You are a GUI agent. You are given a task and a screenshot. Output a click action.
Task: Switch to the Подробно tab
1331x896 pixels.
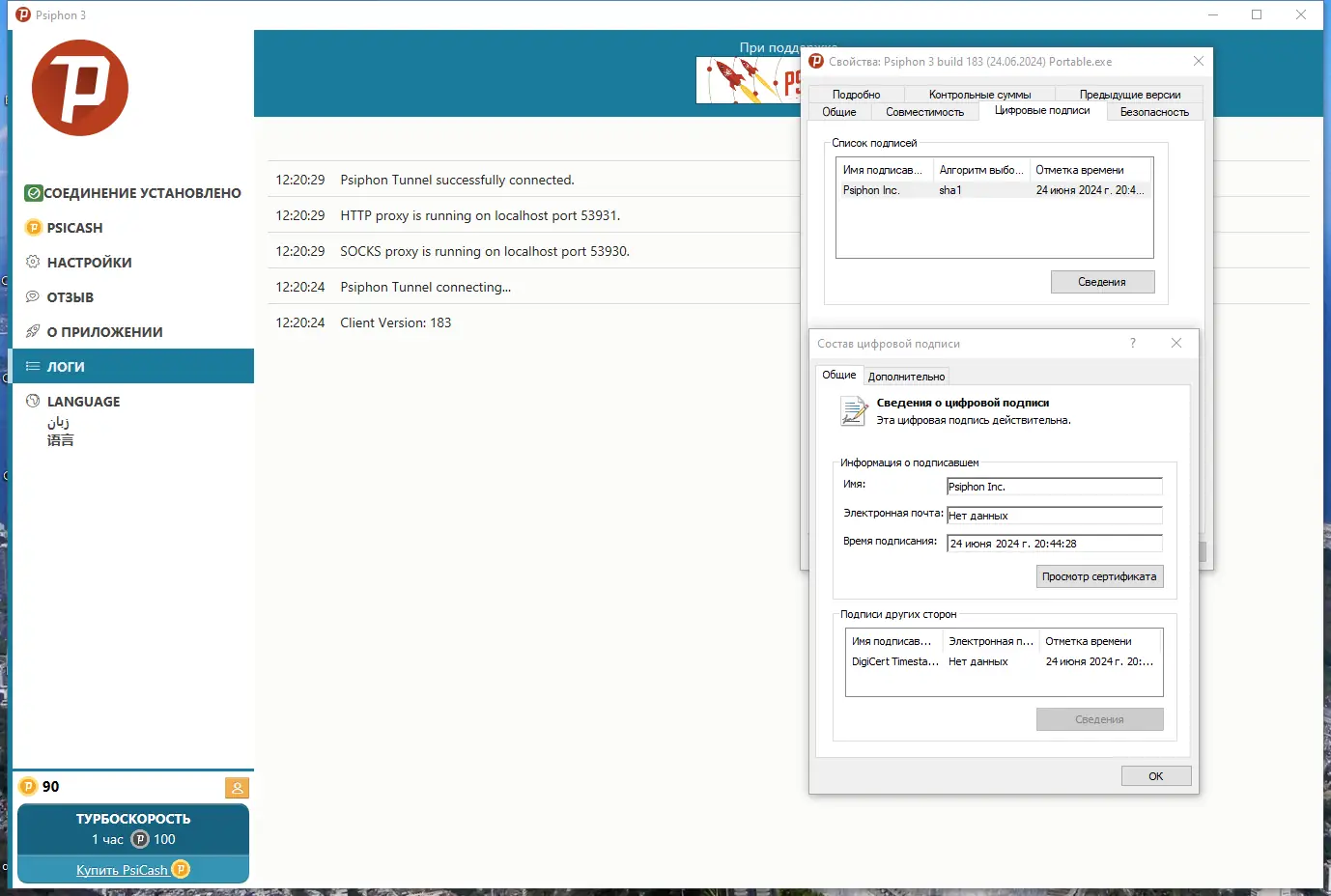(x=856, y=95)
